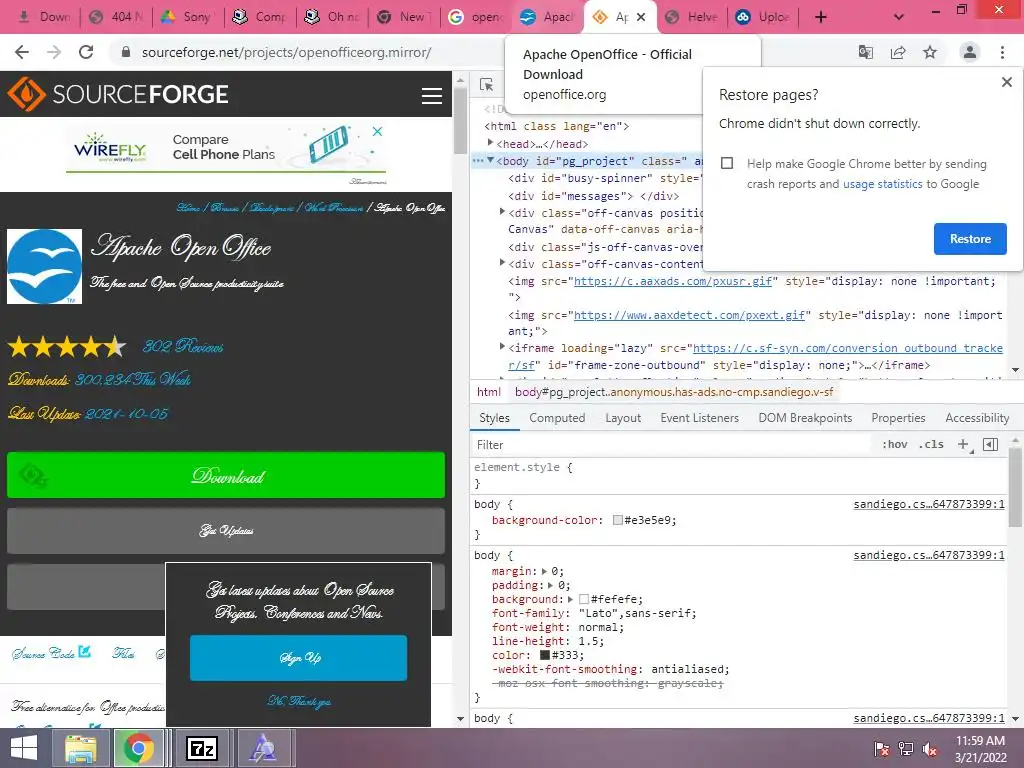Viewport: 1024px width, 768px height.
Task: Open the aaxdetect pxext.gif link
Action: coord(689,315)
